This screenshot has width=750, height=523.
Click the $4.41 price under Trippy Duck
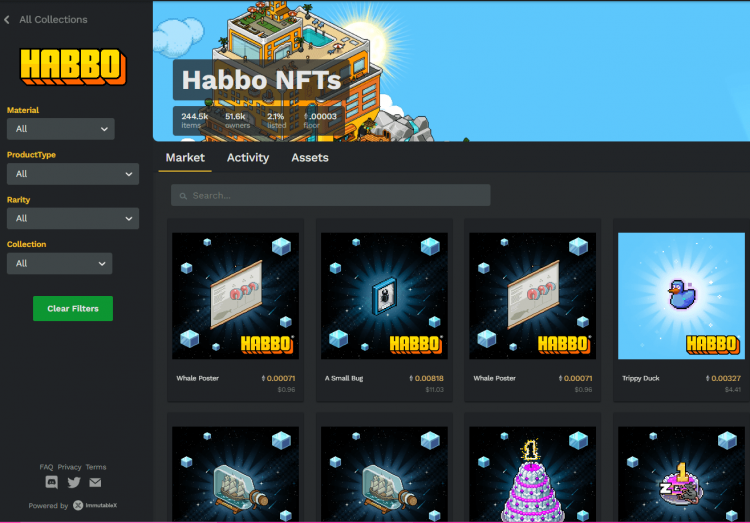click(x=732, y=389)
